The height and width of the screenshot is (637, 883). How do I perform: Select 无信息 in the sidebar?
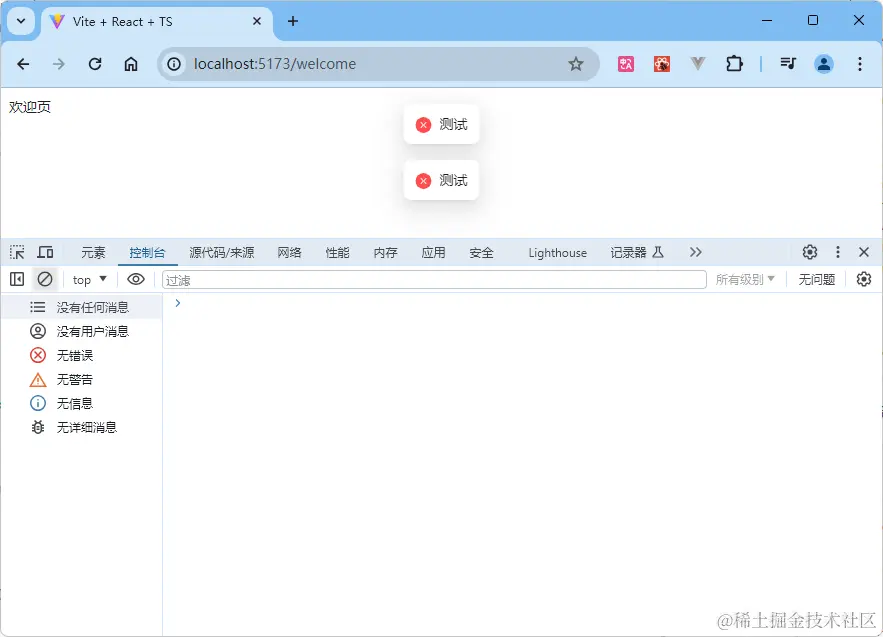pyautogui.click(x=82, y=403)
